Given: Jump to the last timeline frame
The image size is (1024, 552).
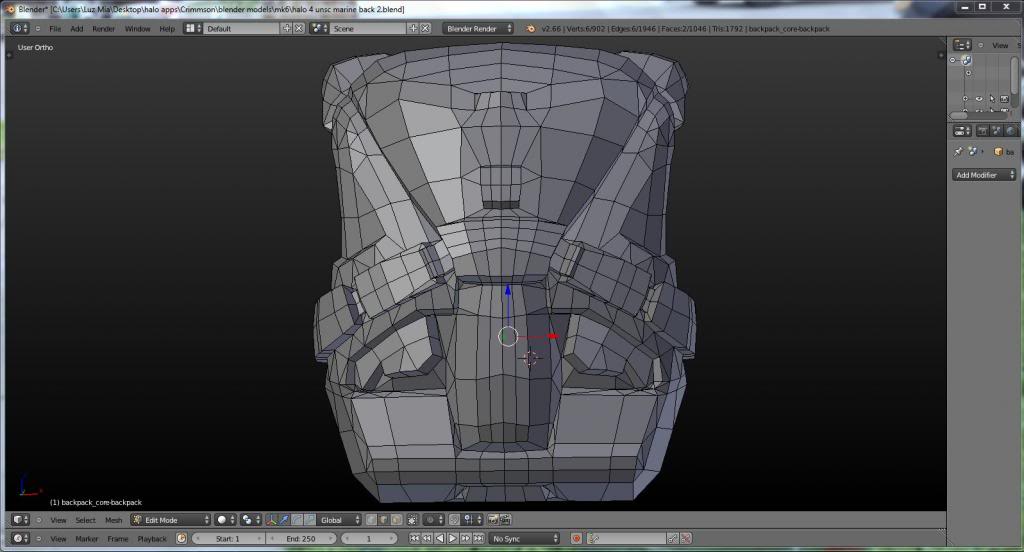Looking at the screenshot, I should [478, 539].
